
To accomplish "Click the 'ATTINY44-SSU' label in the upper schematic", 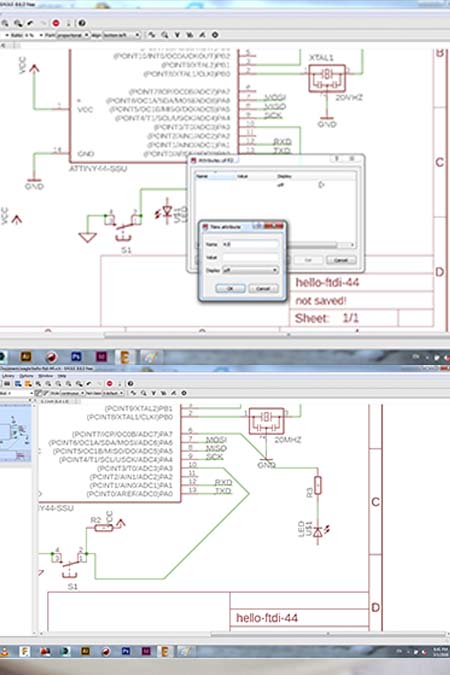I will click(x=98, y=169).
